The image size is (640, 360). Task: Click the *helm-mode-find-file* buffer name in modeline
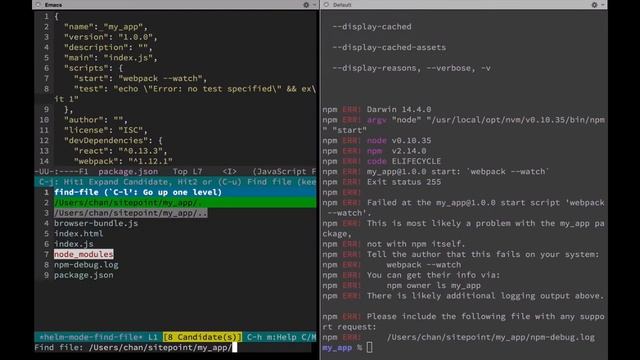[x=91, y=337]
